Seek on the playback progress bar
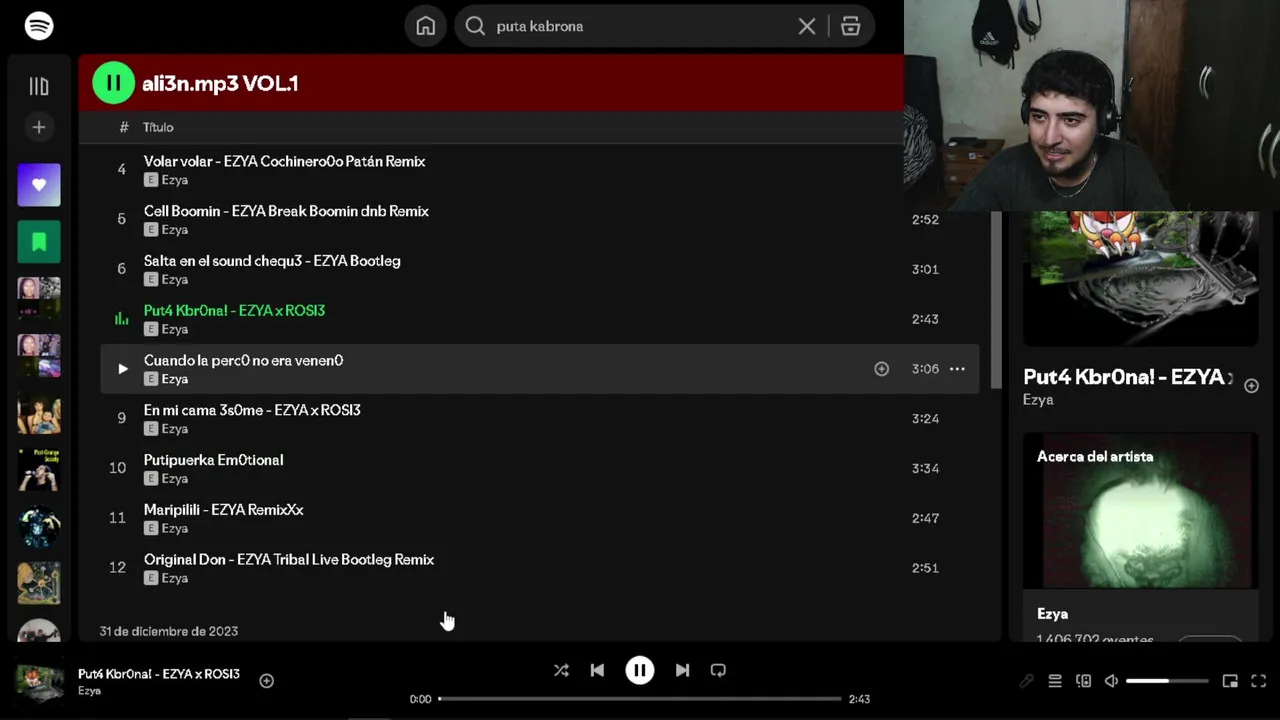The height and width of the screenshot is (720, 1280). click(x=640, y=699)
